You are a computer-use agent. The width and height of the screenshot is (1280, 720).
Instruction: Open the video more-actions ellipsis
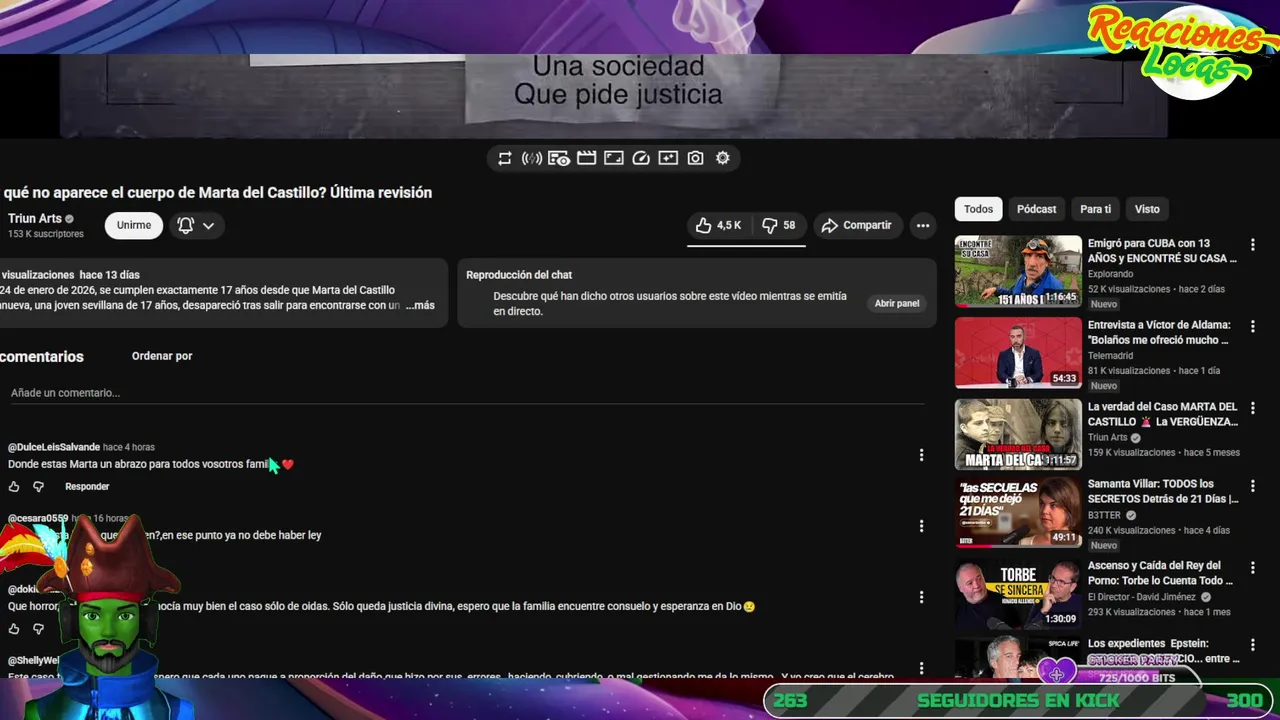[923, 226]
